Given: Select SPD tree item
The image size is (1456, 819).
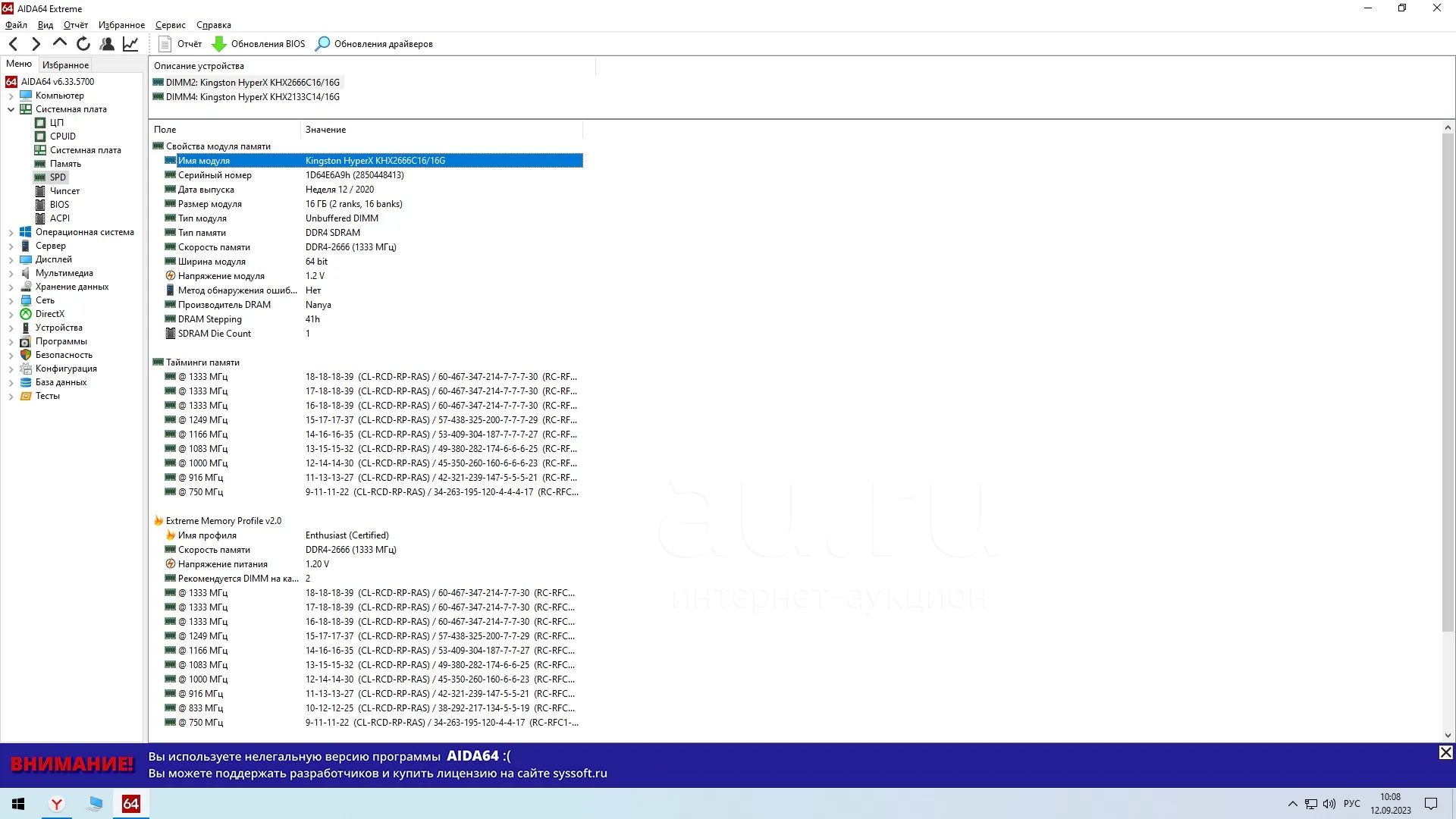Looking at the screenshot, I should pos(58,177).
